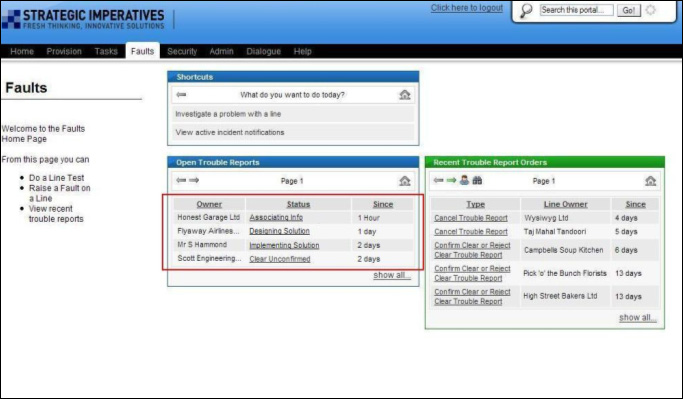Open the 'Associating Info' status link
The height and width of the screenshot is (399, 683).
pos(276,217)
